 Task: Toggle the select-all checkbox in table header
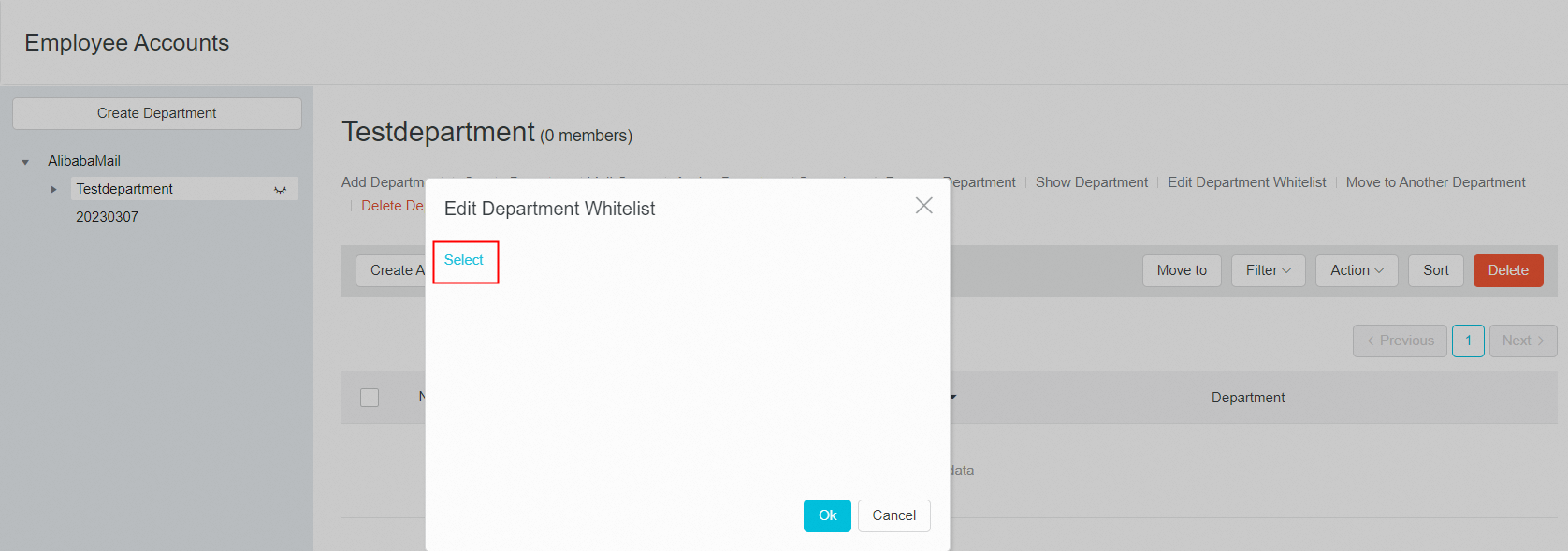370,398
